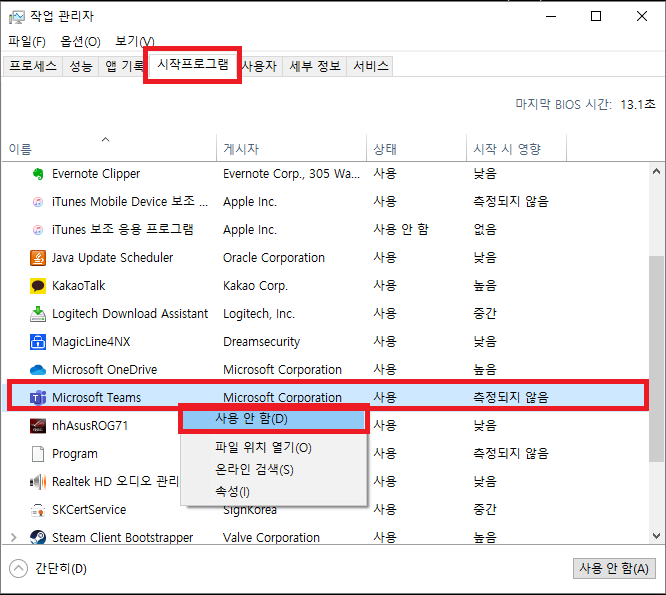Open the 옵션(O) menu

coord(80,42)
